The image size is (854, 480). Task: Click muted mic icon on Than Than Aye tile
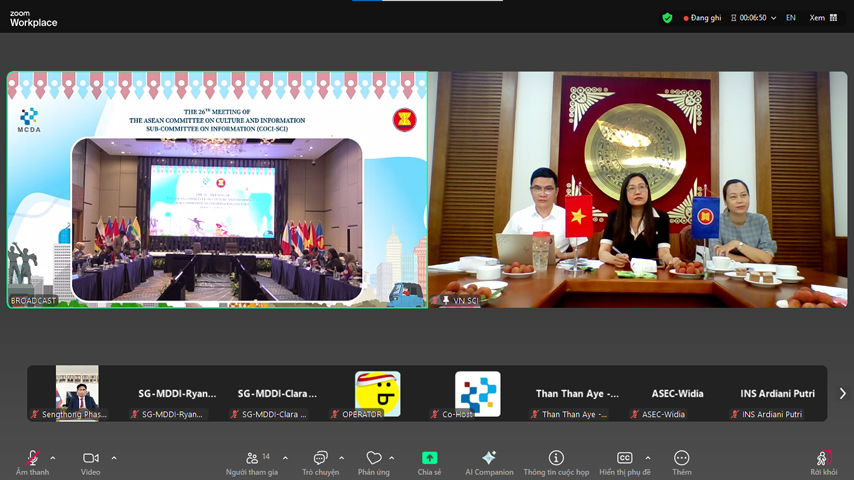click(x=535, y=414)
